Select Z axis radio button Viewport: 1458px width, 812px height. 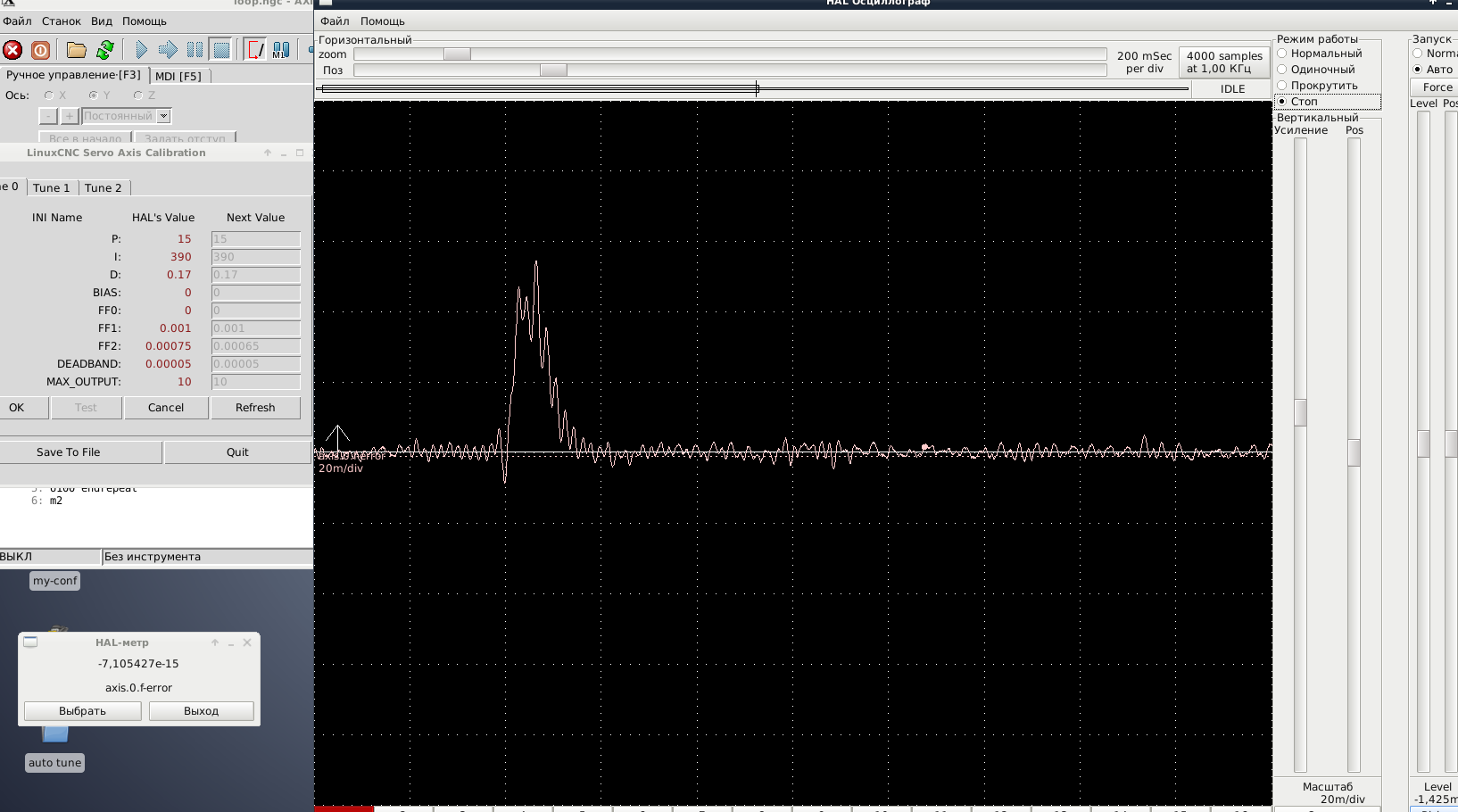click(138, 95)
